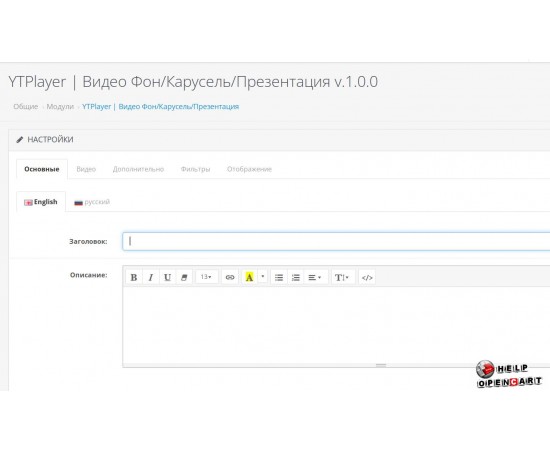550x450 pixels.
Task: Toggle italic formatting in description editor
Action: tap(150, 277)
